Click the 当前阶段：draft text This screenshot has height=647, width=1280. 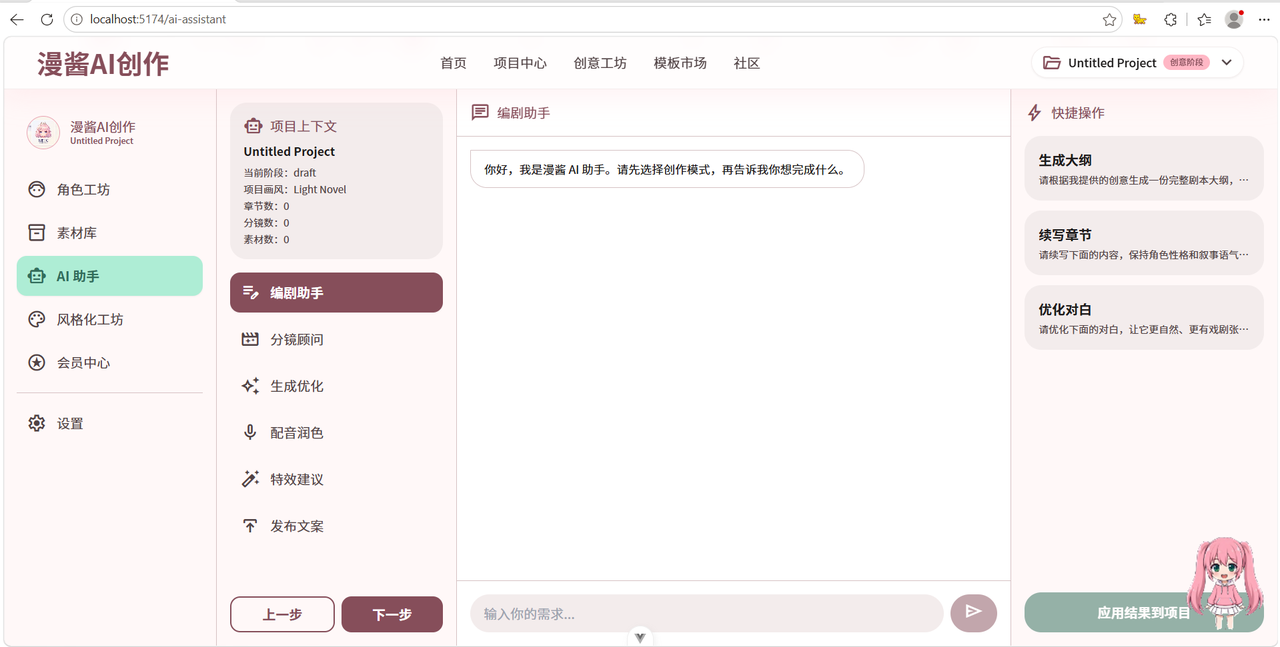coord(280,173)
